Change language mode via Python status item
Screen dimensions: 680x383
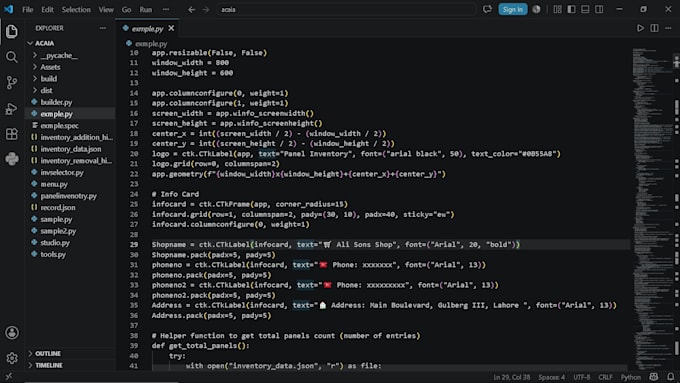tap(631, 377)
